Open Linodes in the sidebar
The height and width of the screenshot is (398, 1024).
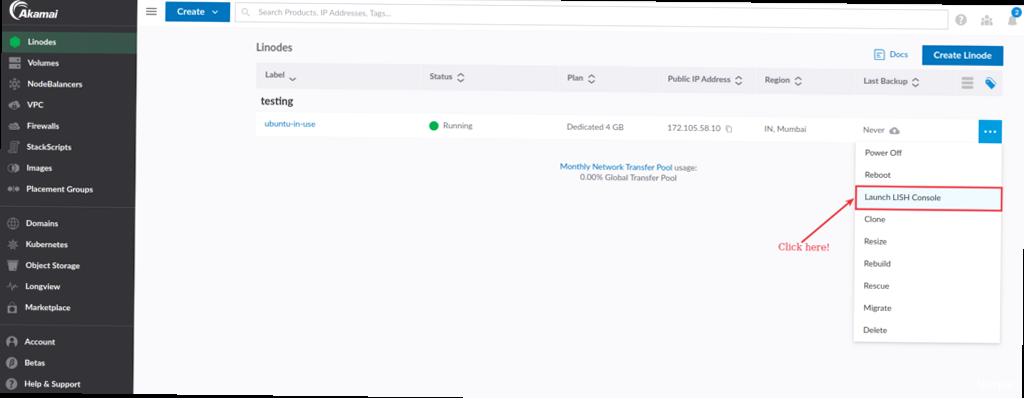pos(68,42)
